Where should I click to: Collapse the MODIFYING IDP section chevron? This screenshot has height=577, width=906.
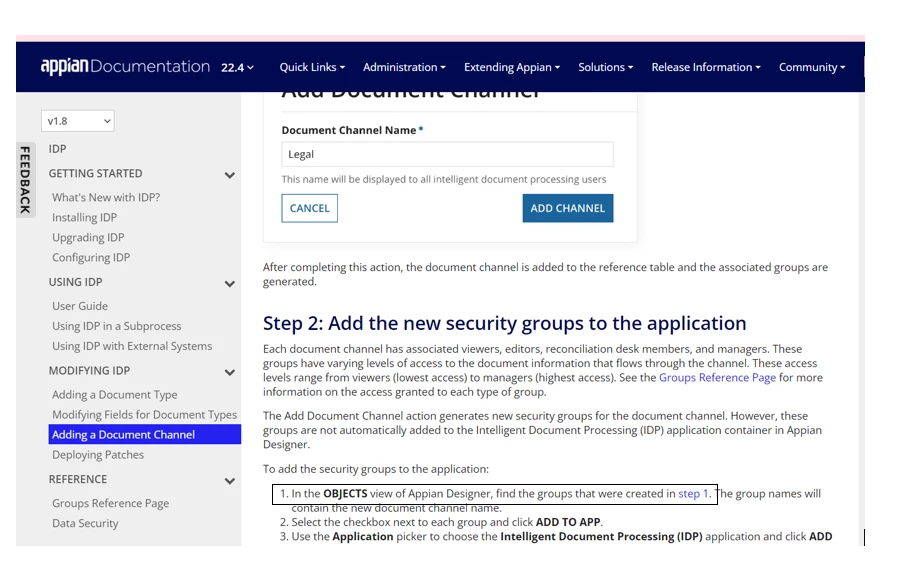pos(229,372)
